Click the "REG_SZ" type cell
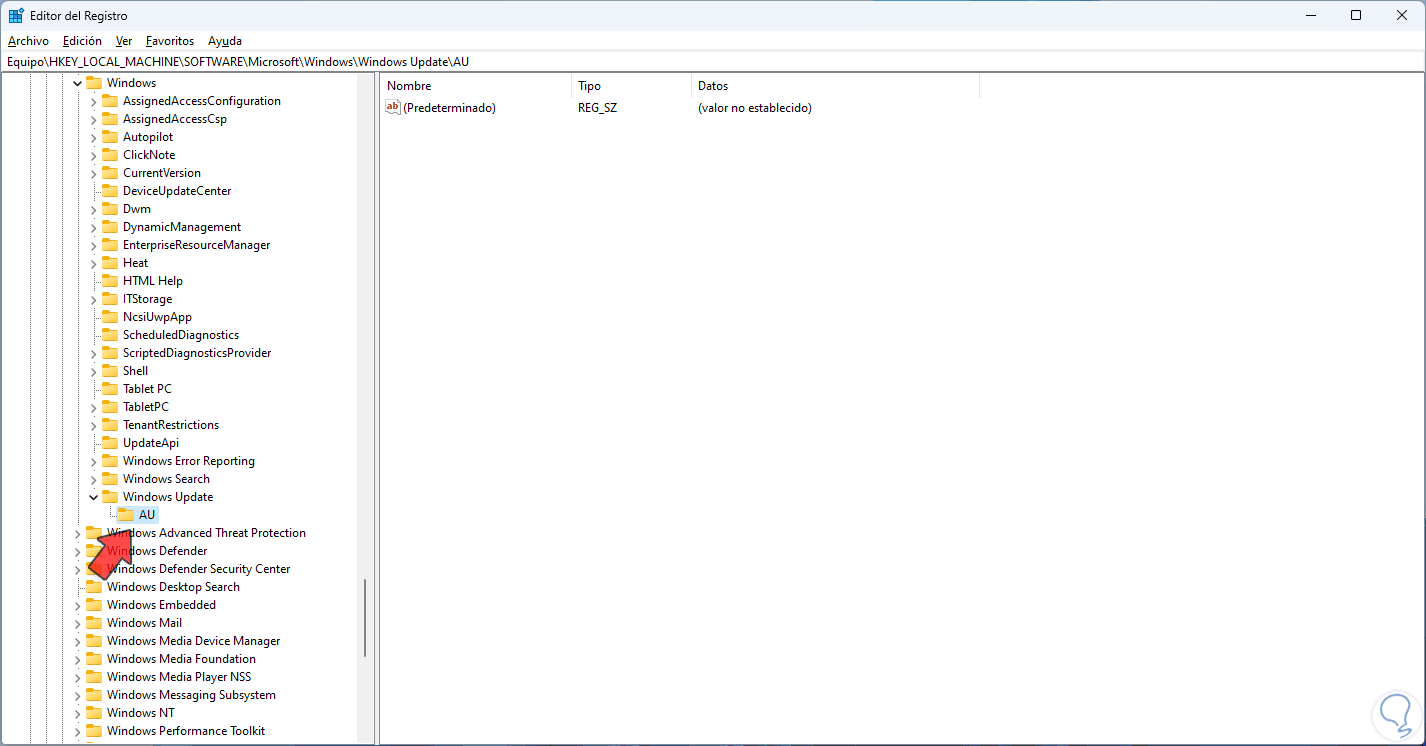1426x746 pixels. point(597,108)
